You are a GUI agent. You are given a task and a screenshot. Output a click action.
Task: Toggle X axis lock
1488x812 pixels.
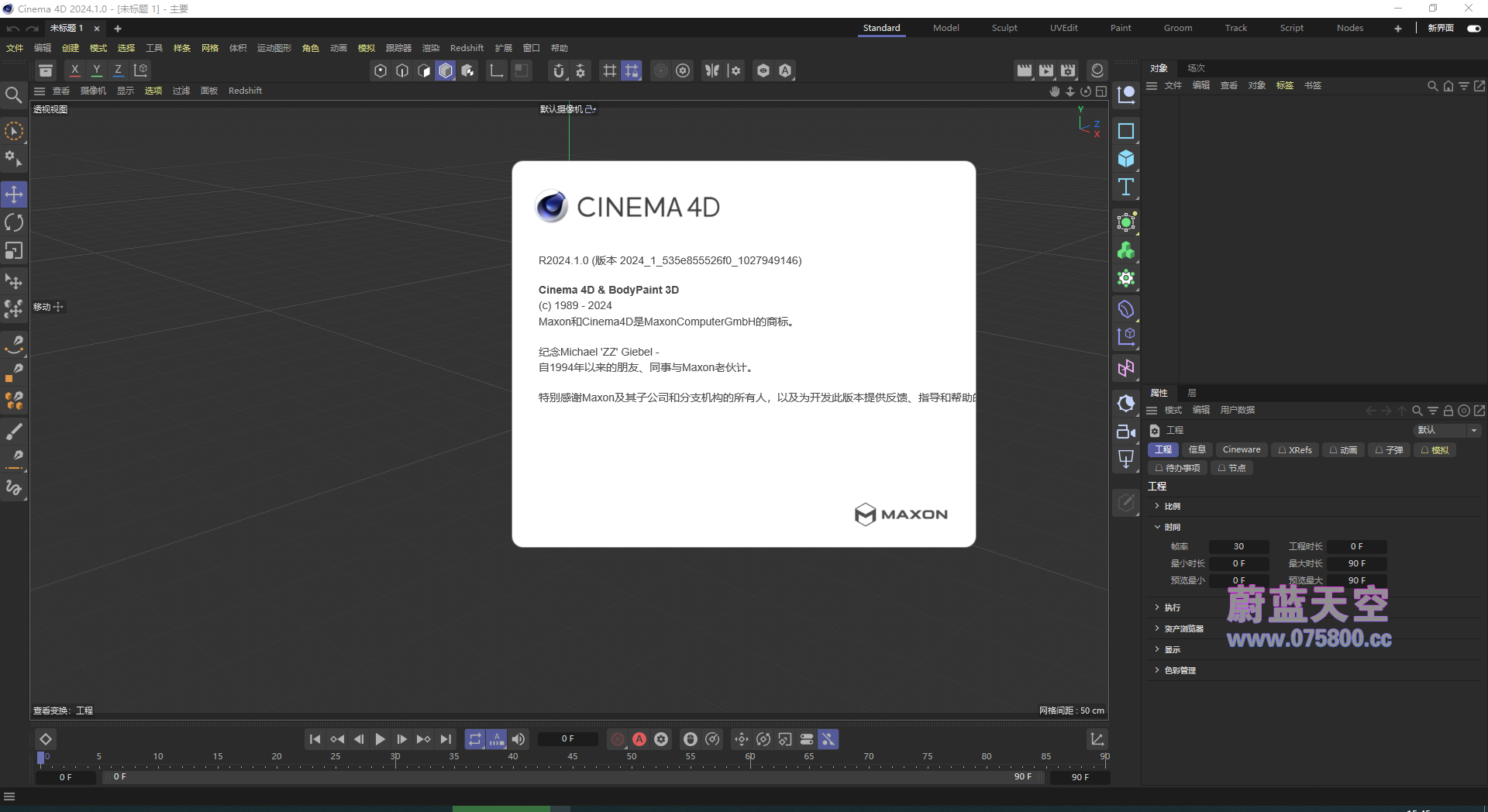click(x=75, y=71)
